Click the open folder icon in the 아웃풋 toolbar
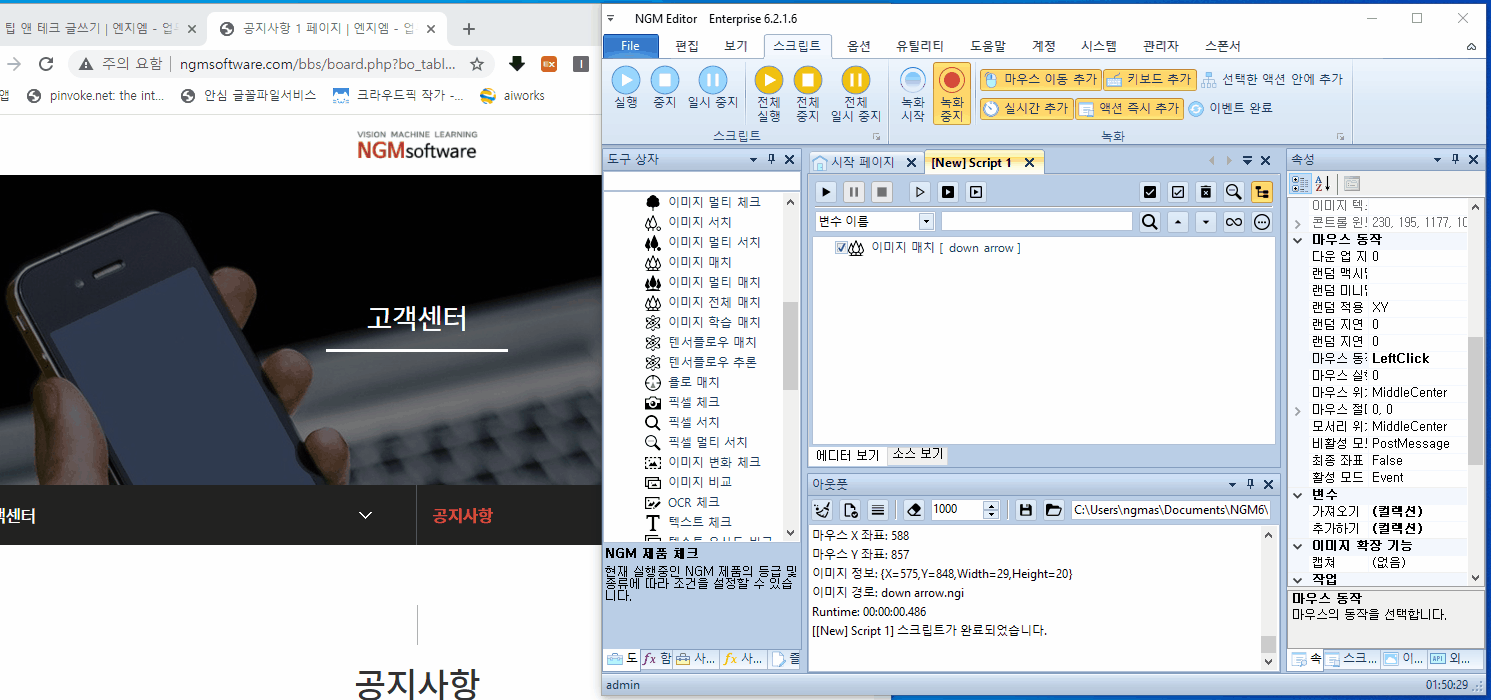This screenshot has height=700, width=1491. tap(1053, 510)
